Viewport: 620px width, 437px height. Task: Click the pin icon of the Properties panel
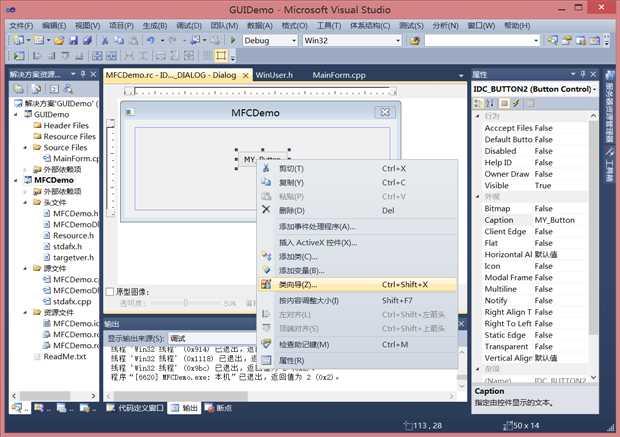click(583, 74)
